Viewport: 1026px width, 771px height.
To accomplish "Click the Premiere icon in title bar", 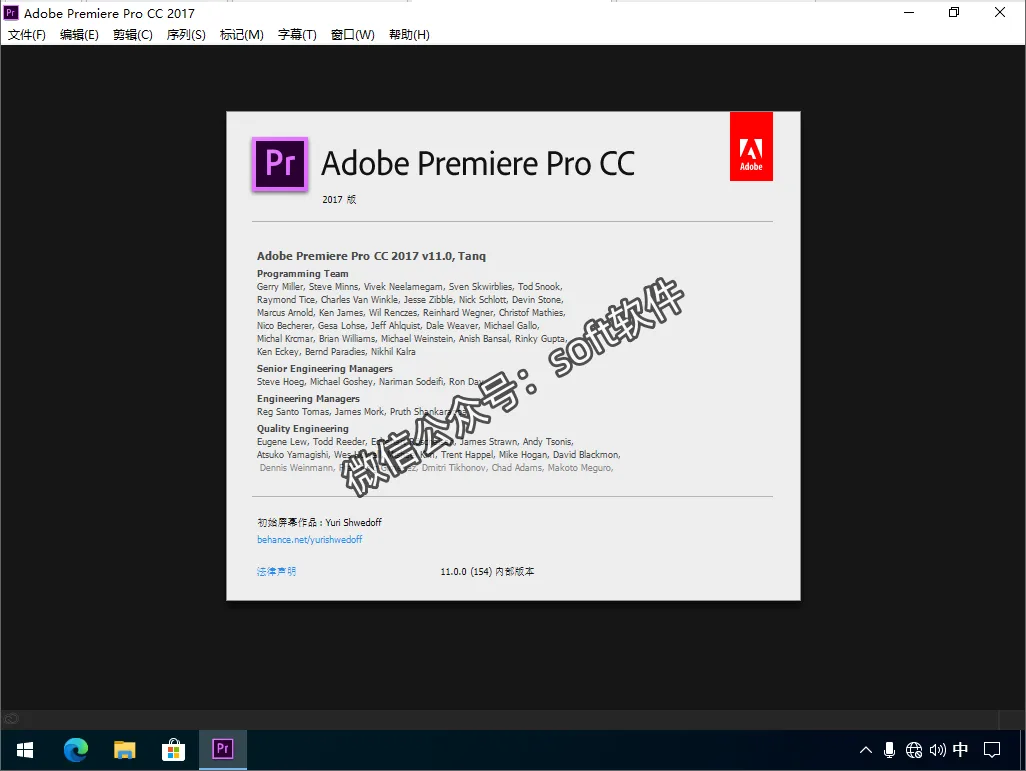I will pos(11,12).
